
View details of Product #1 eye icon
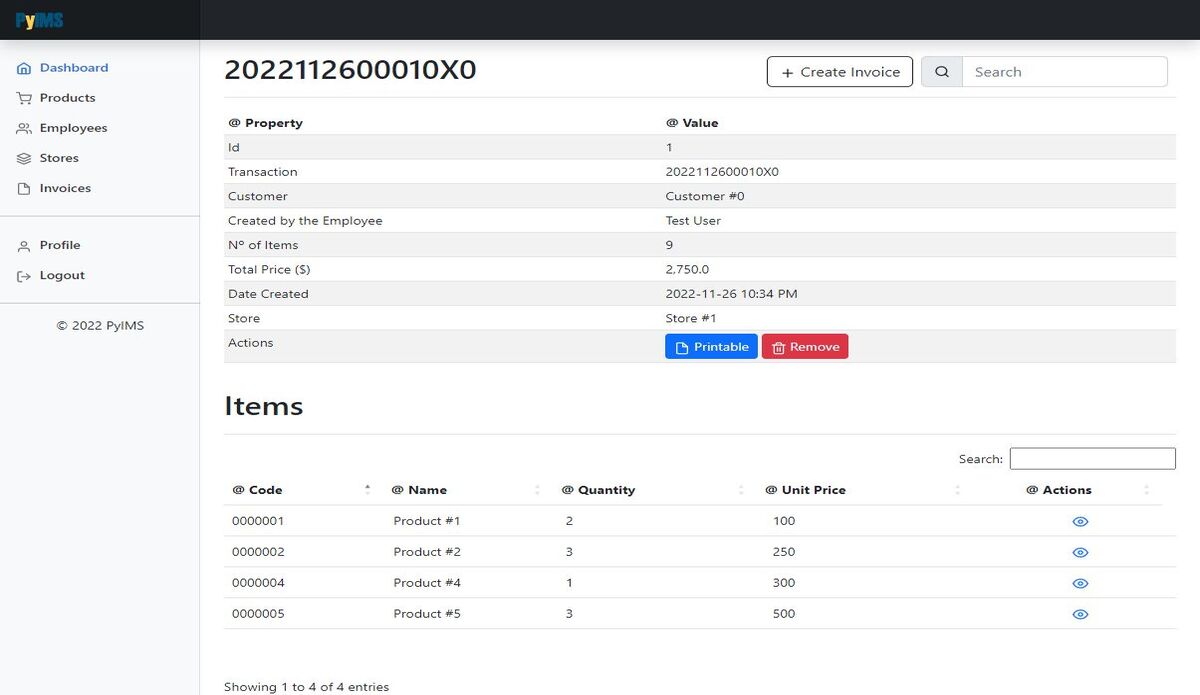click(1080, 522)
